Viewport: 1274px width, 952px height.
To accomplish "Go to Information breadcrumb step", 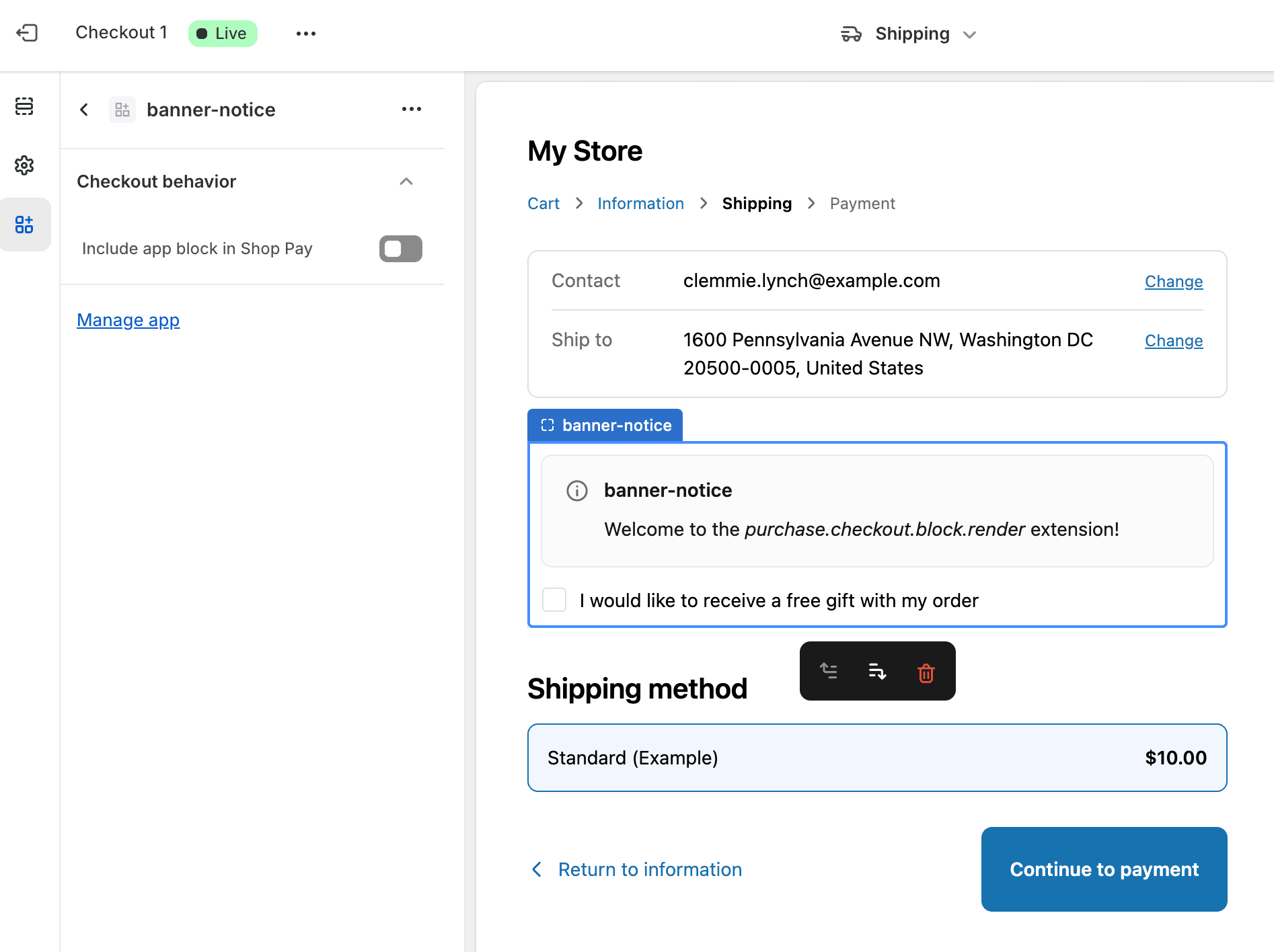I will tap(640, 204).
